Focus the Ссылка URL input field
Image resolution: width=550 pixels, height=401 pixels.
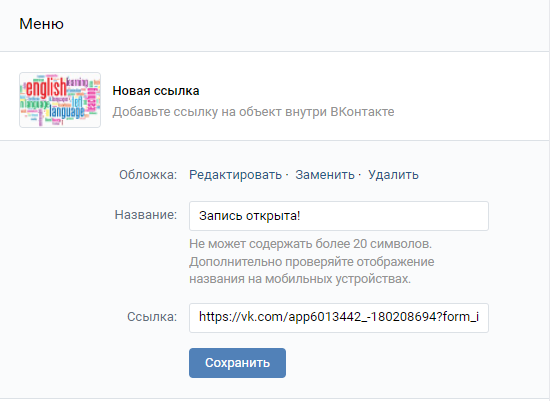point(339,318)
